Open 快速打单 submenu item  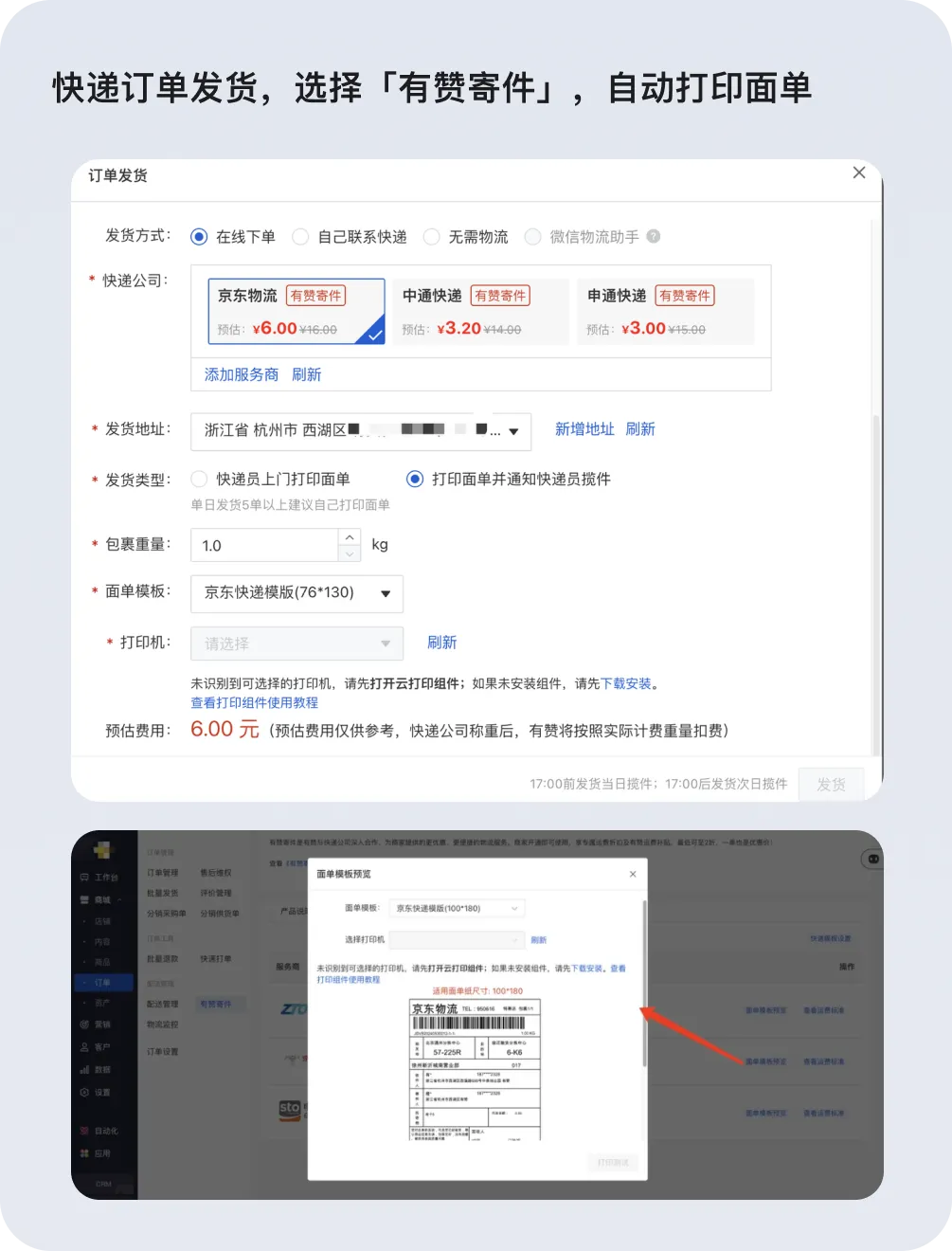(x=216, y=959)
